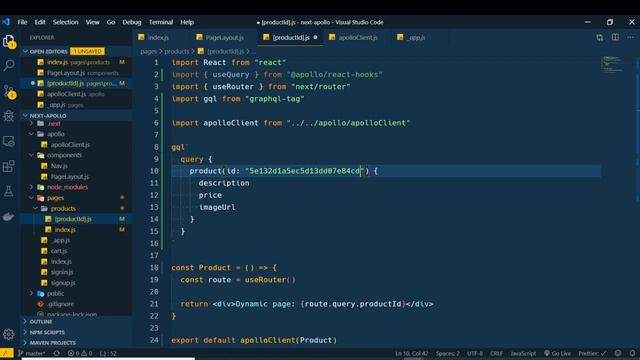Viewport: 640px width, 360px height.
Task: Open the Terminal menu
Action: point(161,22)
